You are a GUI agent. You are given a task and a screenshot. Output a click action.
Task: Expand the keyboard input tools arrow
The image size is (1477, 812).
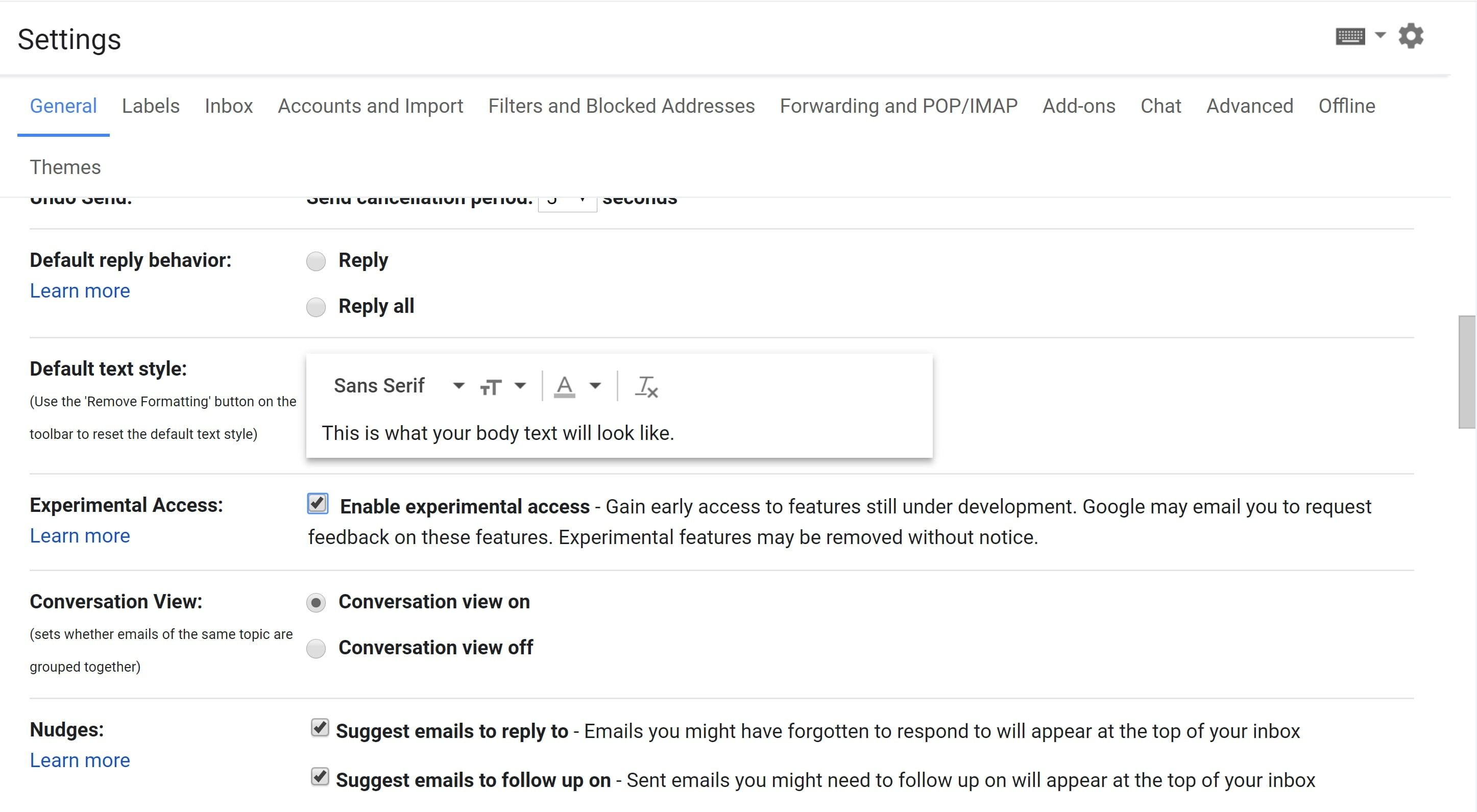tap(1381, 36)
